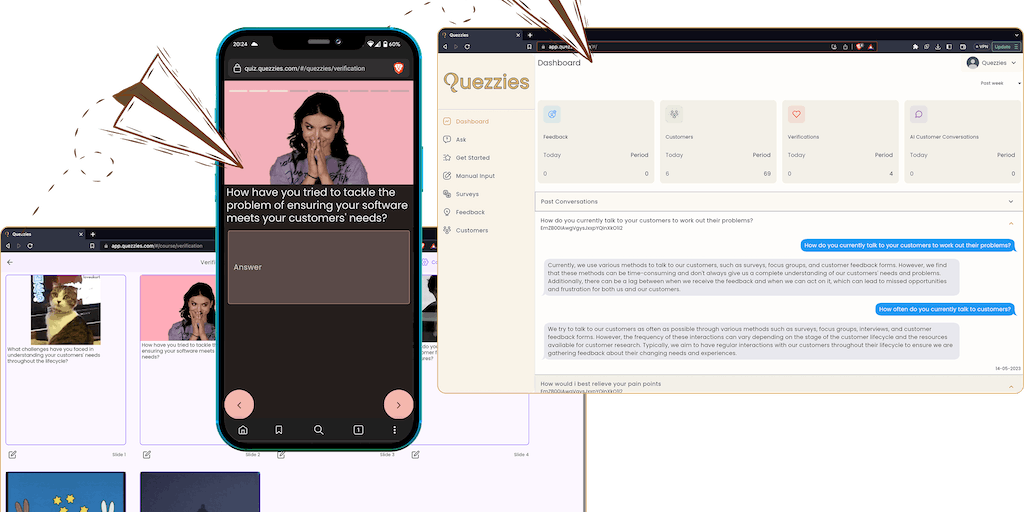Edit Slide 4 via pencil icon
1024x512 pixels.
point(415,455)
